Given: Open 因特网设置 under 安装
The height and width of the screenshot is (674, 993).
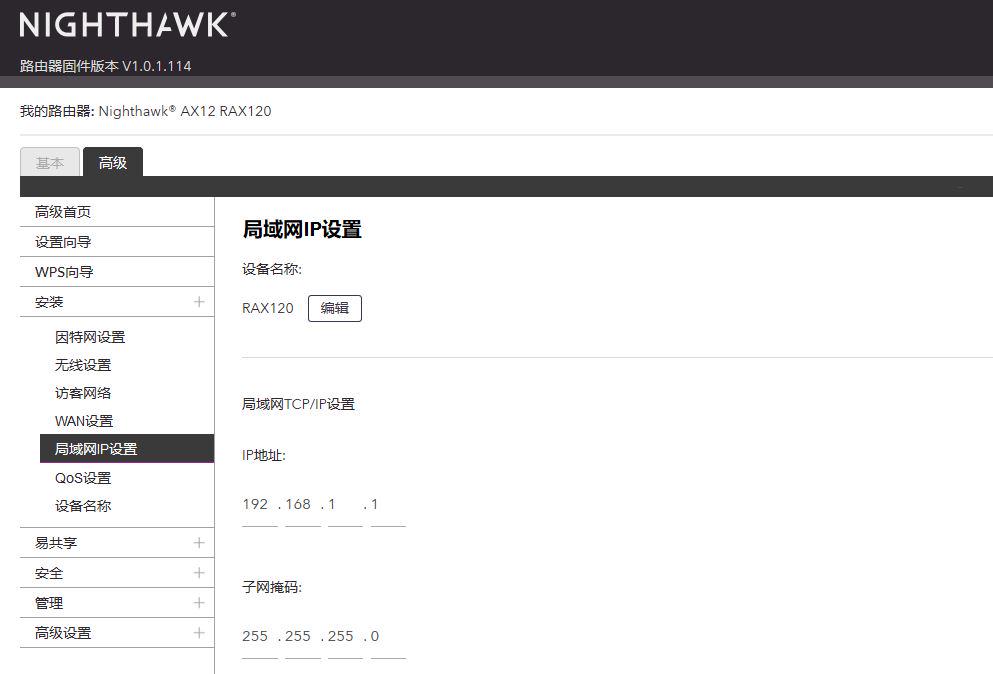Looking at the screenshot, I should tap(90, 336).
